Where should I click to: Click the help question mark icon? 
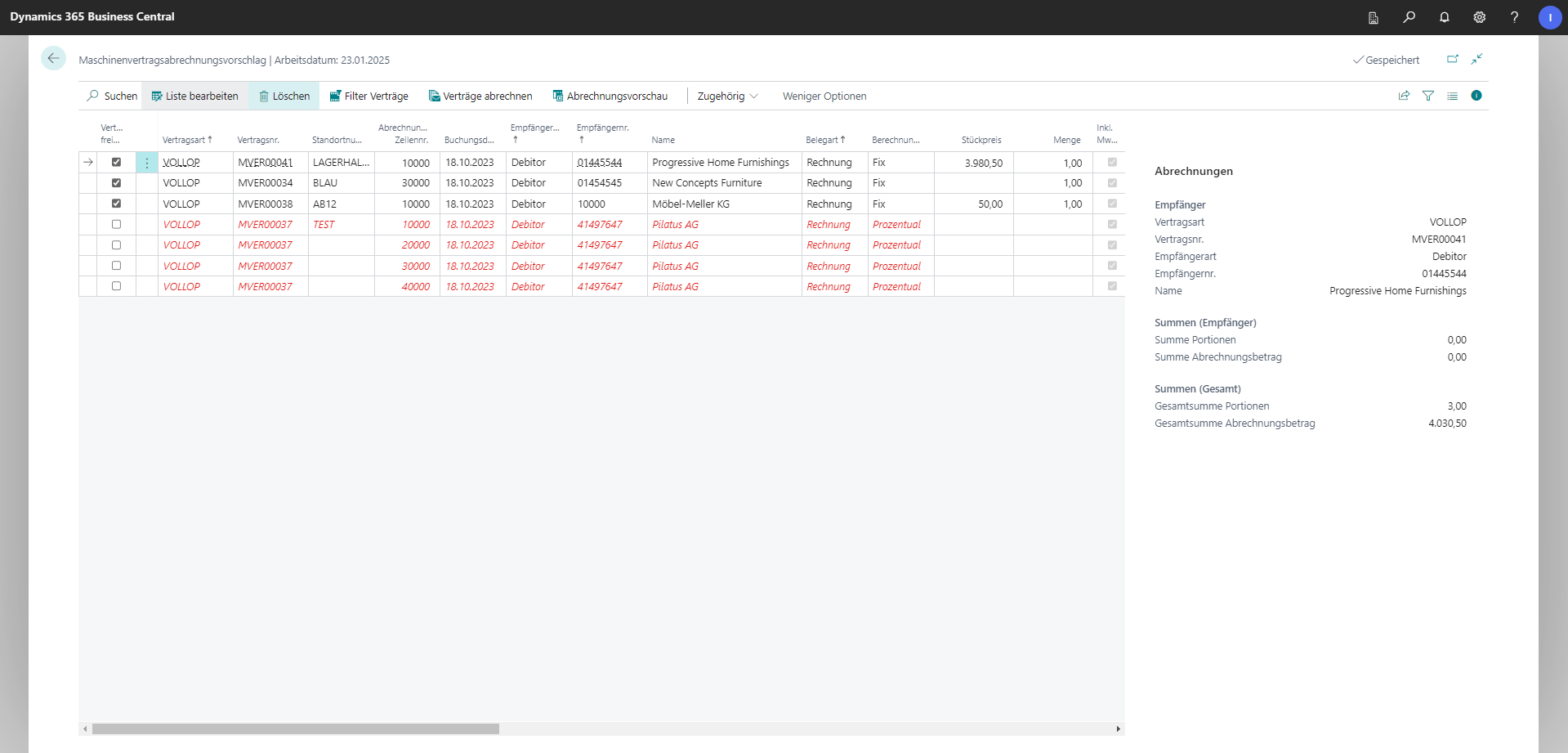1514,17
